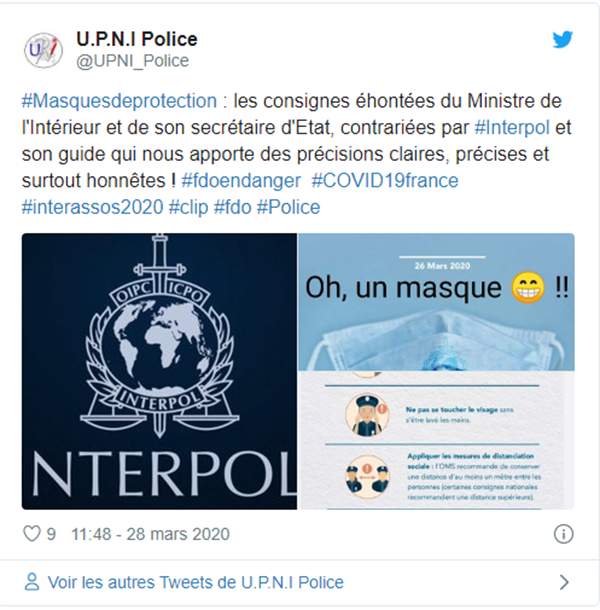Screen dimensions: 600x610
Task: Click the #clip hashtag
Action: click(x=188, y=207)
